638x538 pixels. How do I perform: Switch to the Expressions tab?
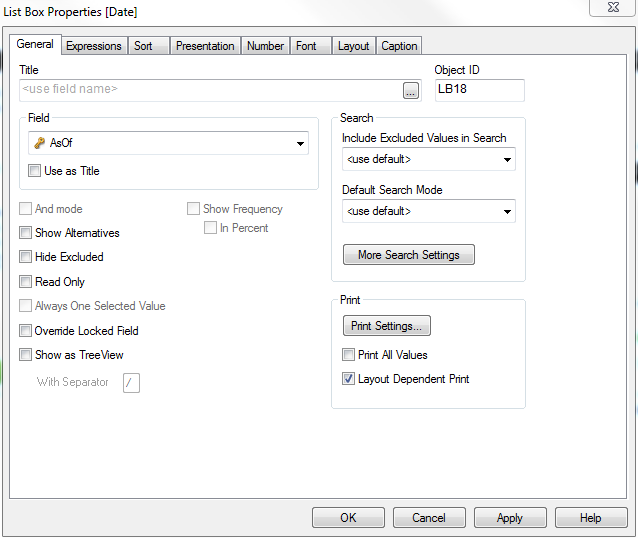tap(94, 46)
